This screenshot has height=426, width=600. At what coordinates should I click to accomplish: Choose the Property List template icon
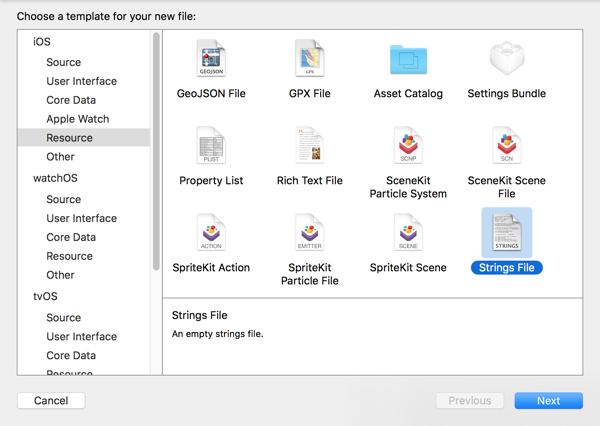point(211,147)
